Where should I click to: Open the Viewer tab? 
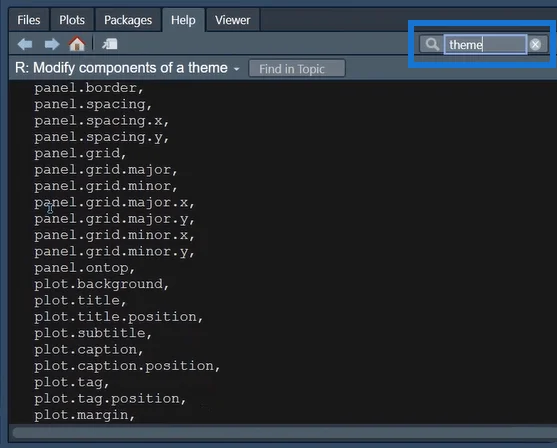click(x=233, y=20)
